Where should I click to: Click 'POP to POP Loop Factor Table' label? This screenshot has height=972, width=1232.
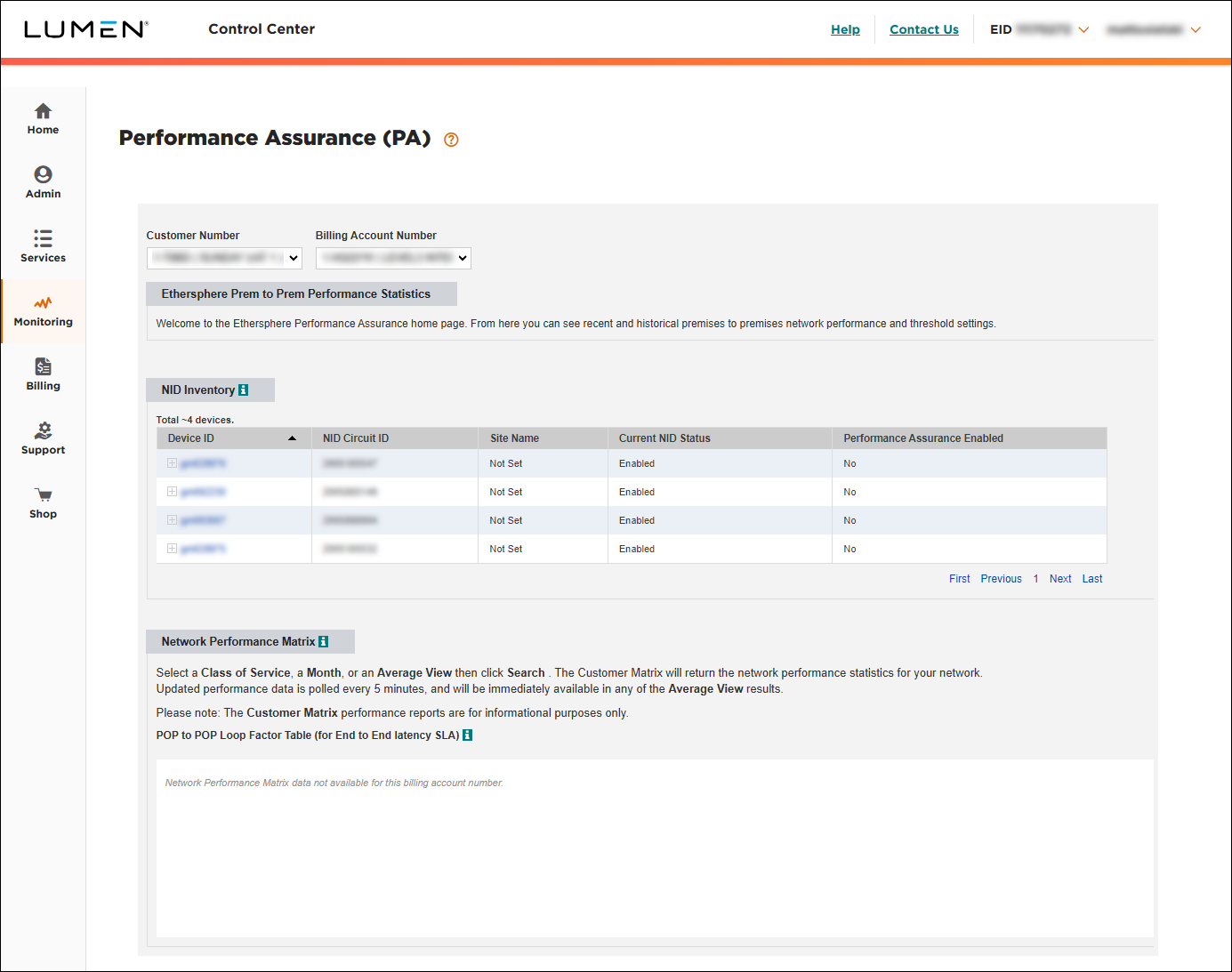[x=308, y=735]
